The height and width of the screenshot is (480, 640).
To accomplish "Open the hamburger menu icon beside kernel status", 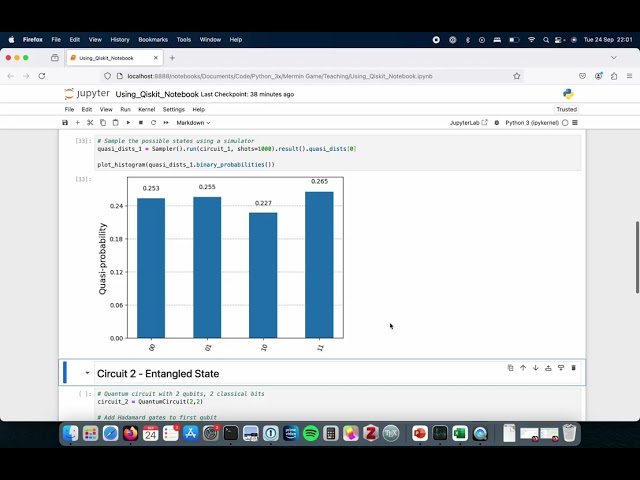I will point(575,122).
